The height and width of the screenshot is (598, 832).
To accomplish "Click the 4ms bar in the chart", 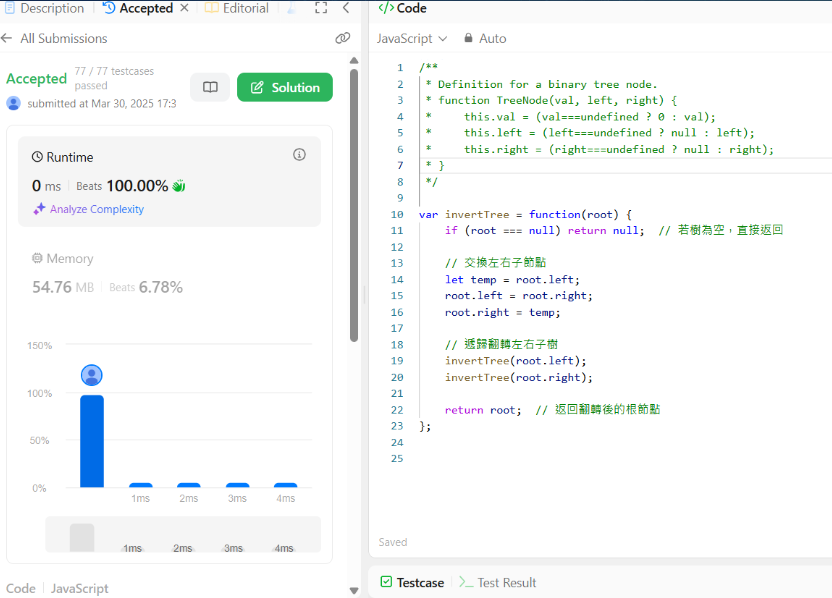I will coord(285,485).
